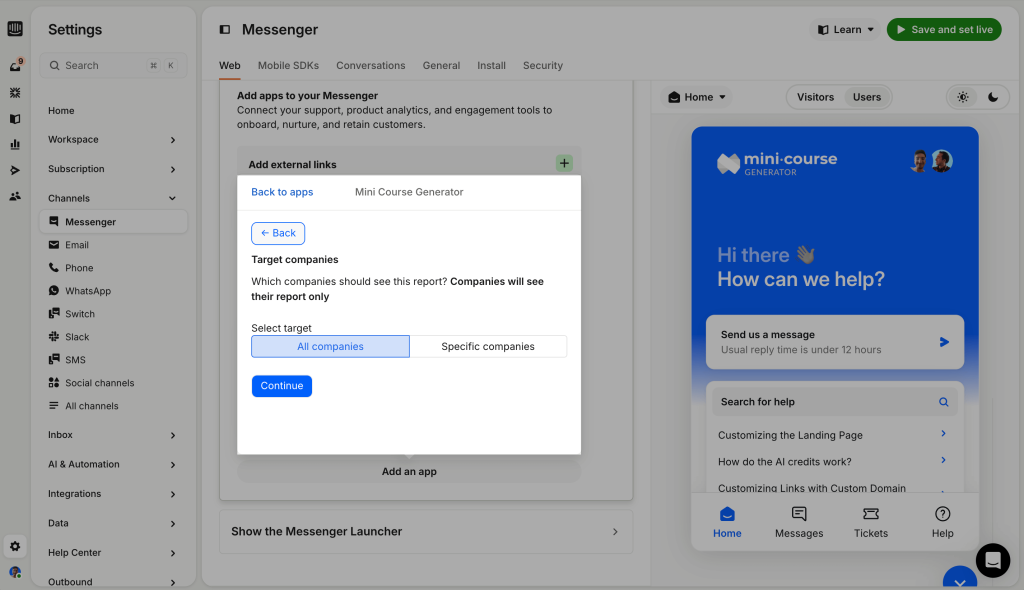
Task: Expand the Inbox settings section
Action: 112,435
